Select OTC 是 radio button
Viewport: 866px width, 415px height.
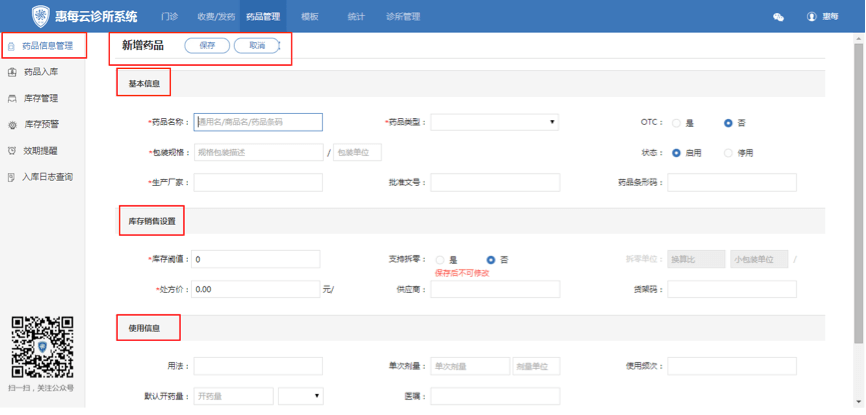[676, 123]
